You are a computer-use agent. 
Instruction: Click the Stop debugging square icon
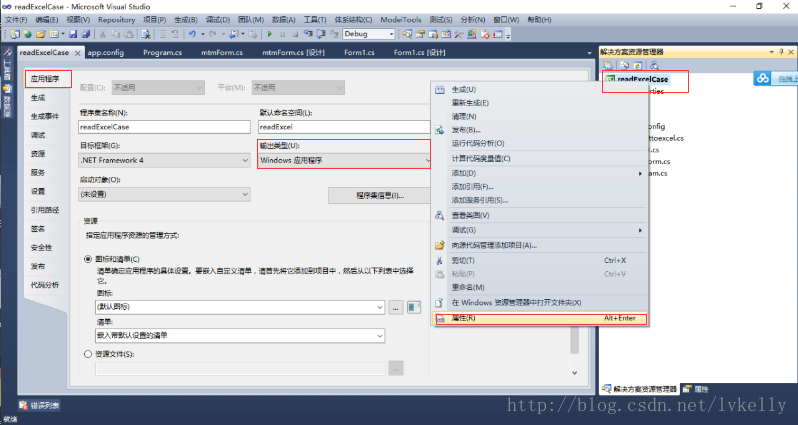[295, 34]
